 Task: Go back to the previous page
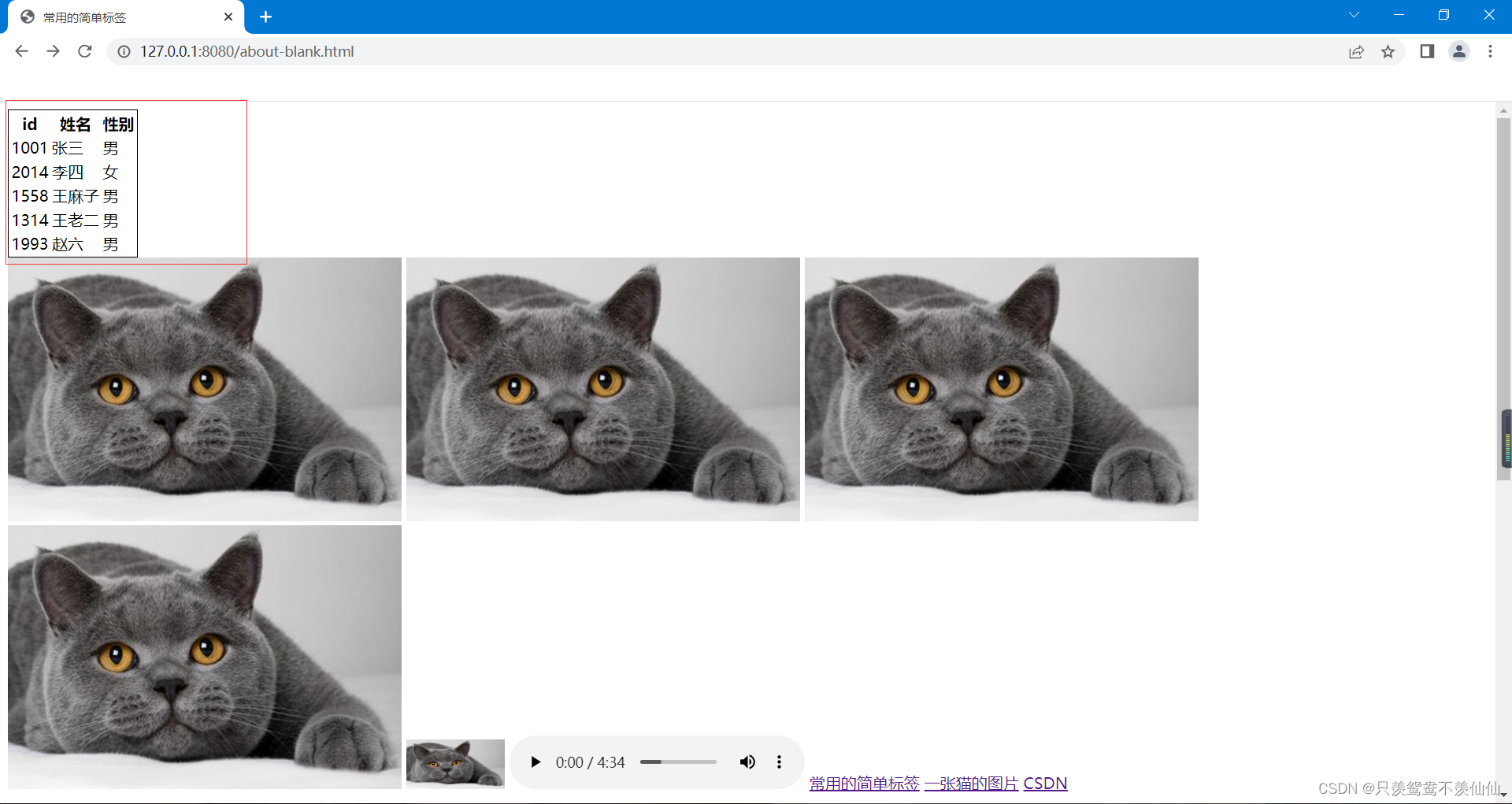click(21, 51)
